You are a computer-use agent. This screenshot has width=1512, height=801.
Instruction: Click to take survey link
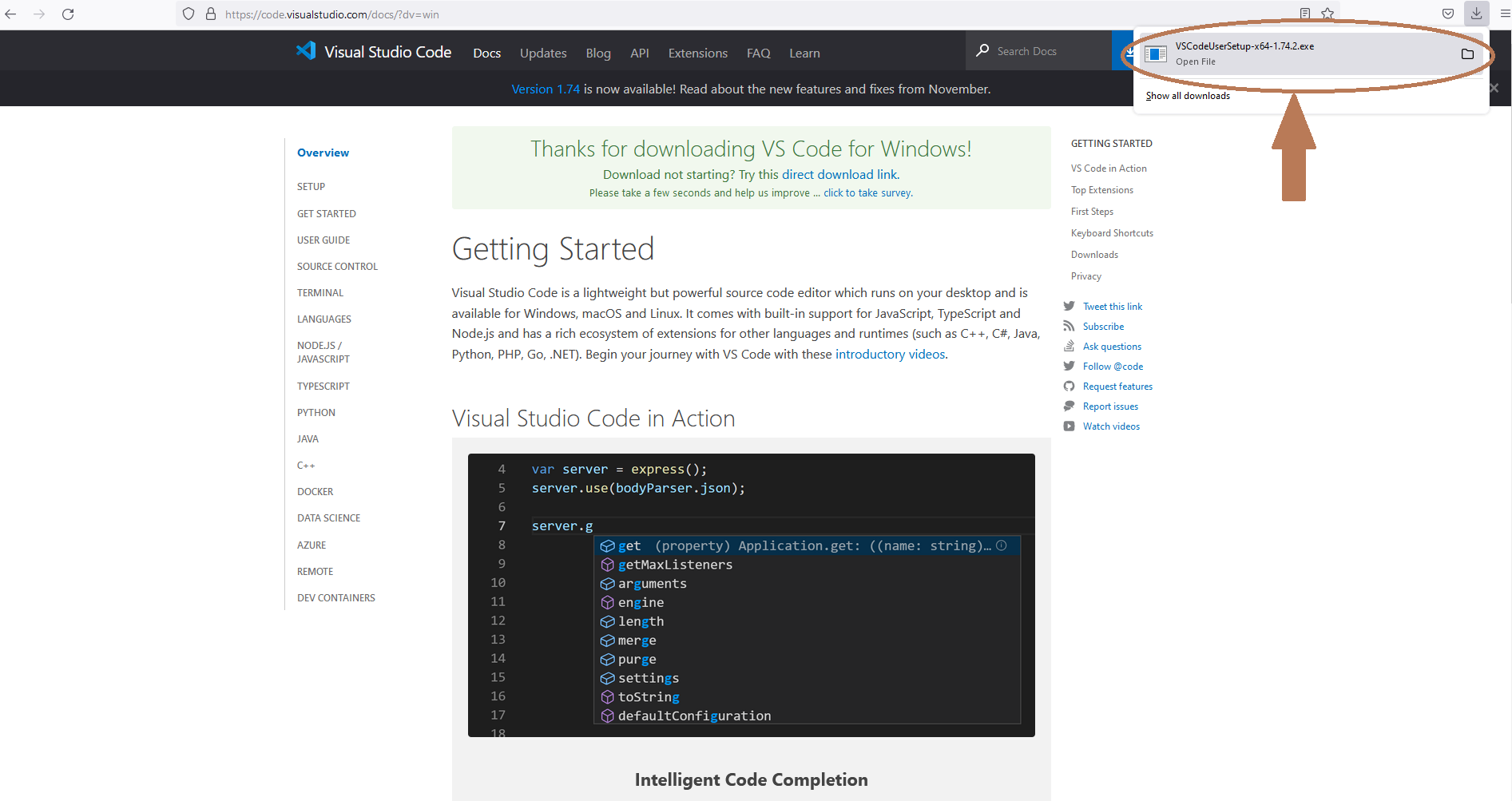[x=867, y=193]
